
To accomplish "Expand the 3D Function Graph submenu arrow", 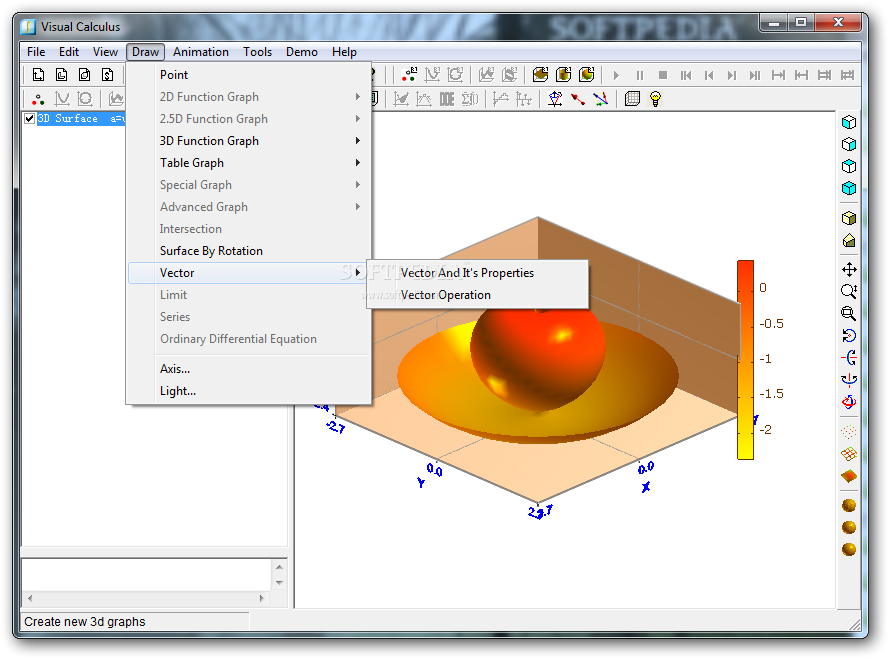I will tap(358, 141).
